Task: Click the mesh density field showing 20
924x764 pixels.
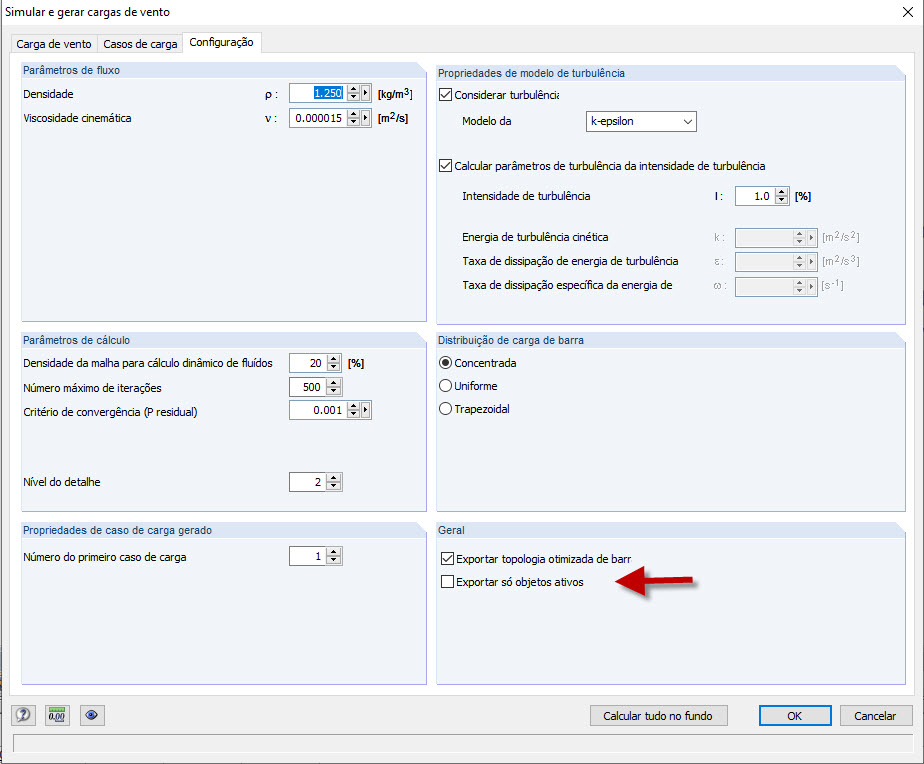Action: (308, 363)
